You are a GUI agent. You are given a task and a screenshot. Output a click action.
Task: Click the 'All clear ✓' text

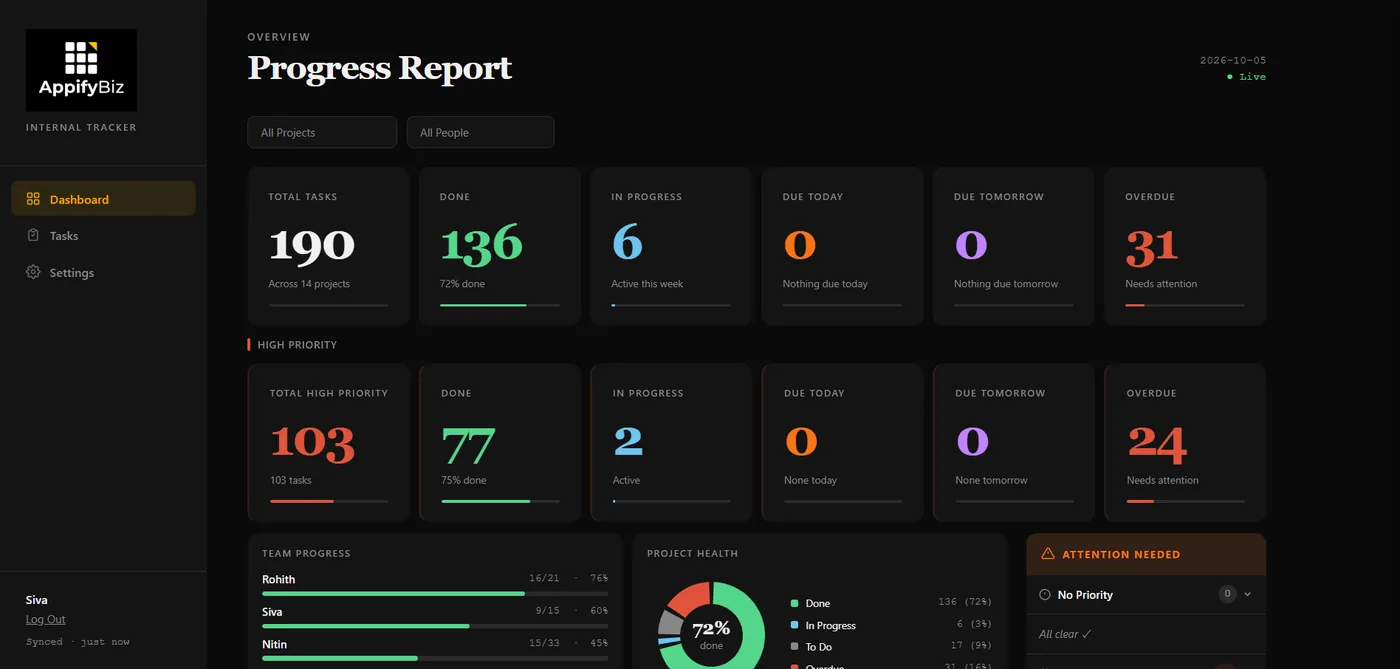[x=1065, y=634]
